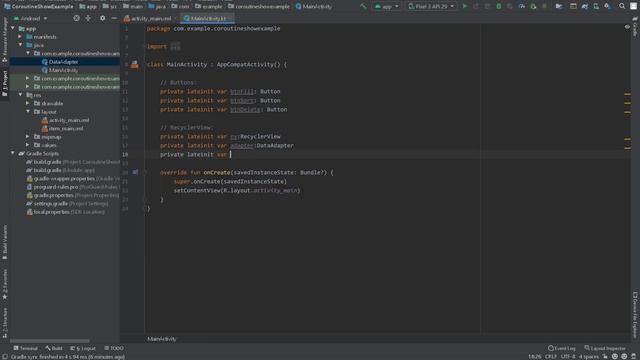The width and height of the screenshot is (640, 360).
Task: Collapse the app module tree node
Action: click(13, 29)
